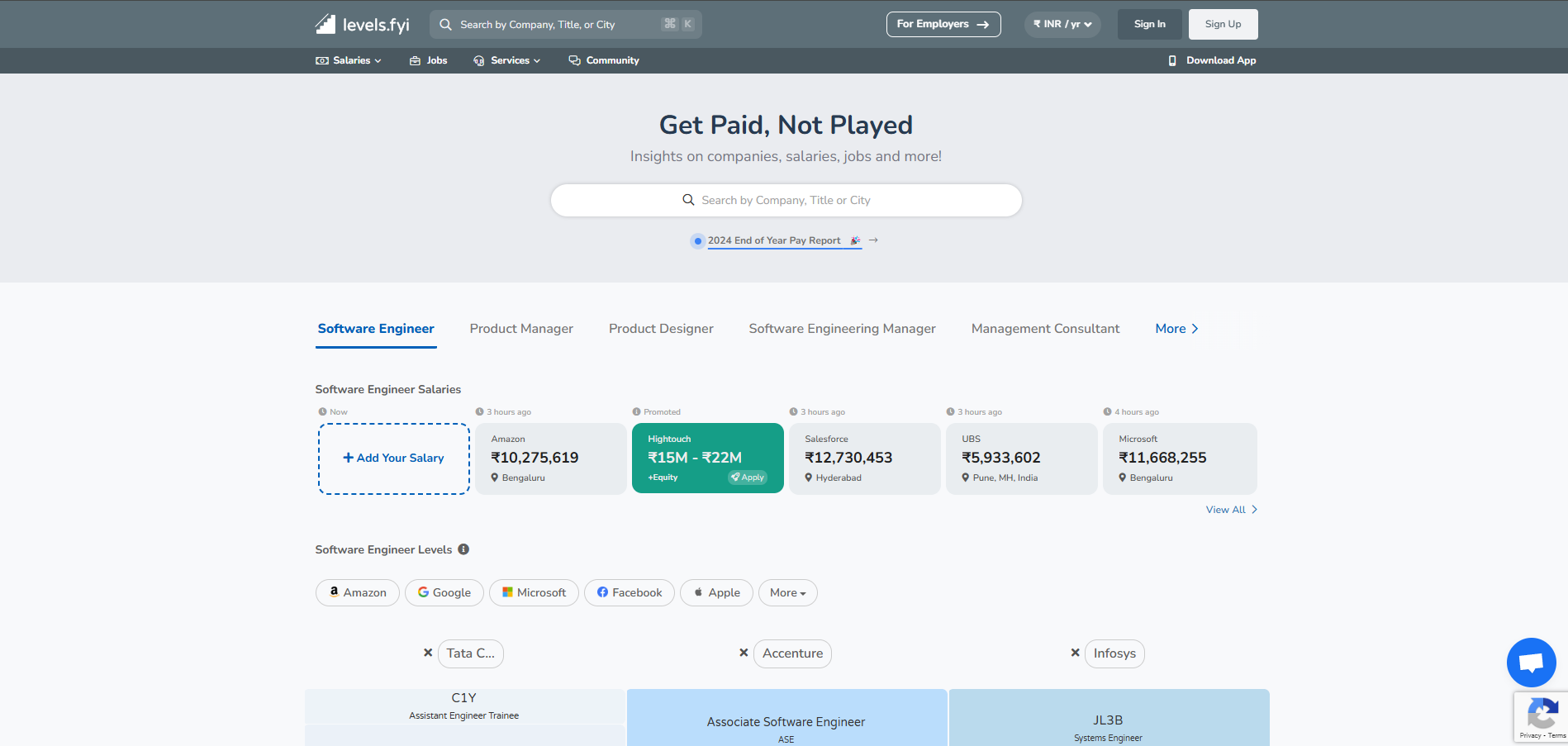Image resolution: width=1568 pixels, height=746 pixels.
Task: Open the 2024 End of Year Pay Report link
Action: (x=775, y=240)
